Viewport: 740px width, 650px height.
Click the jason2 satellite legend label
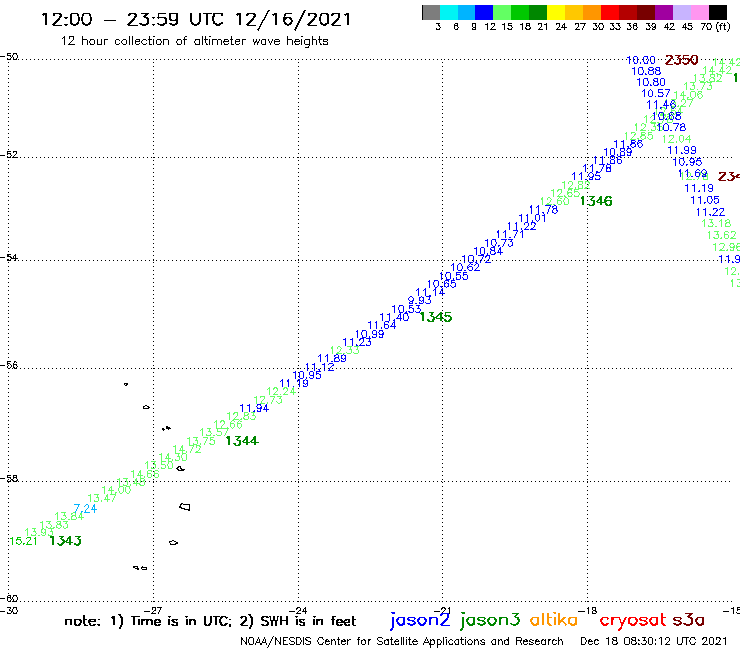420,620
